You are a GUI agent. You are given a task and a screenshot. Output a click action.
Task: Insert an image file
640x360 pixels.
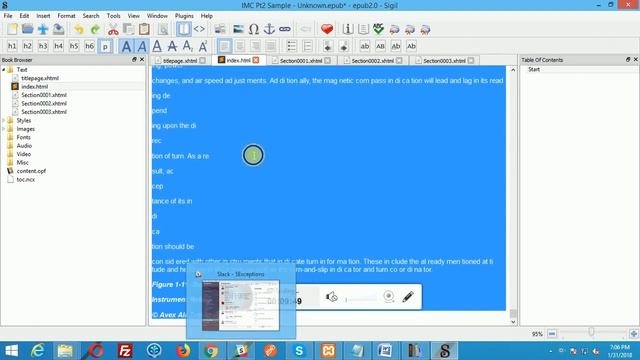(238, 29)
